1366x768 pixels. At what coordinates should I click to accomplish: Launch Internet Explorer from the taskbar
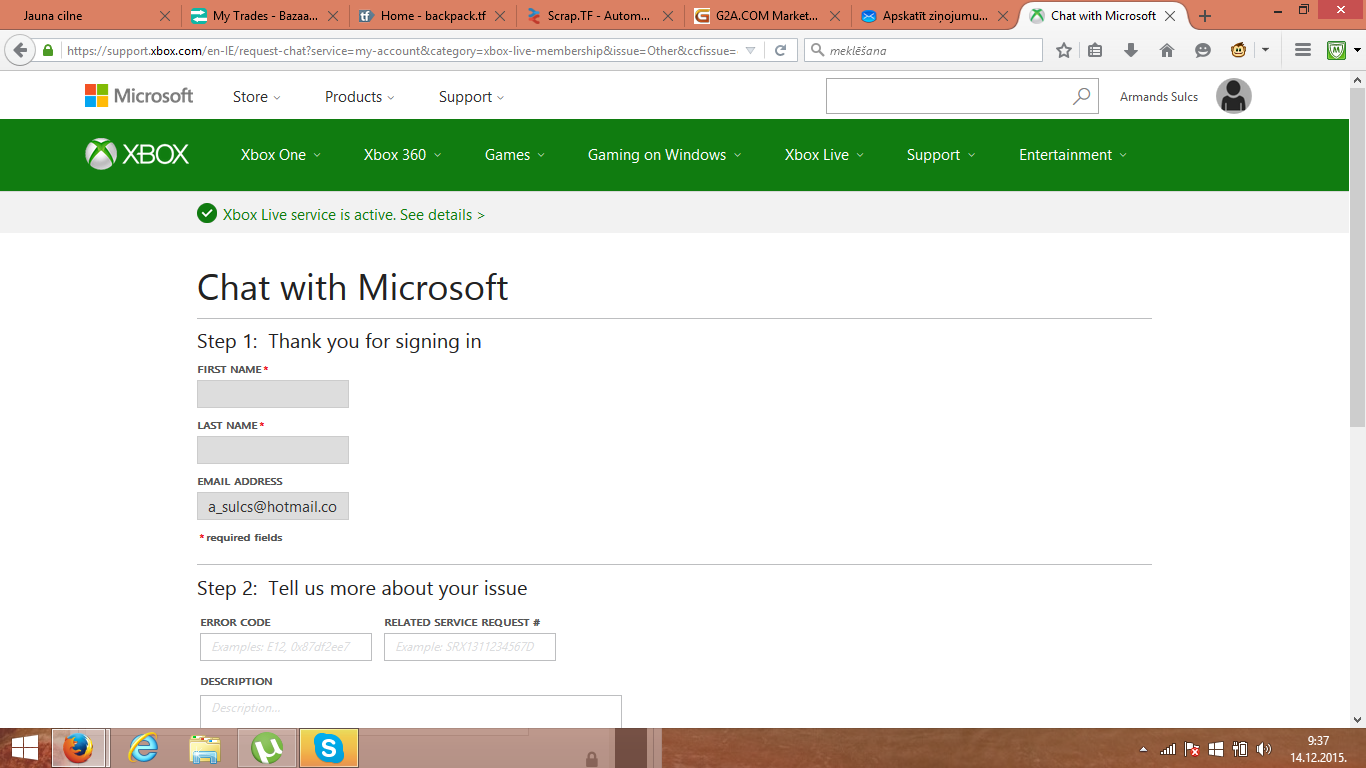coord(144,748)
